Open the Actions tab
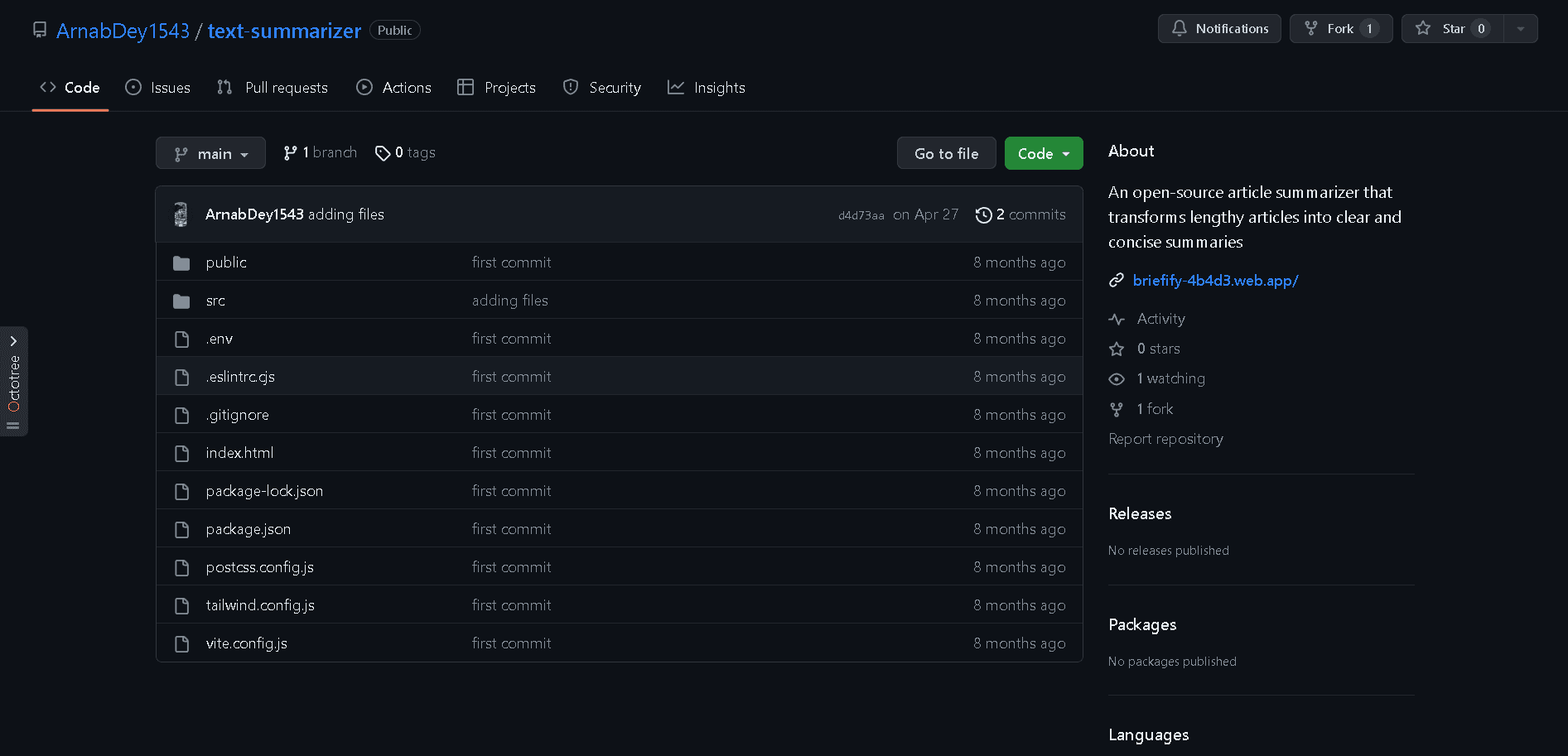The image size is (1568, 756). [x=393, y=87]
